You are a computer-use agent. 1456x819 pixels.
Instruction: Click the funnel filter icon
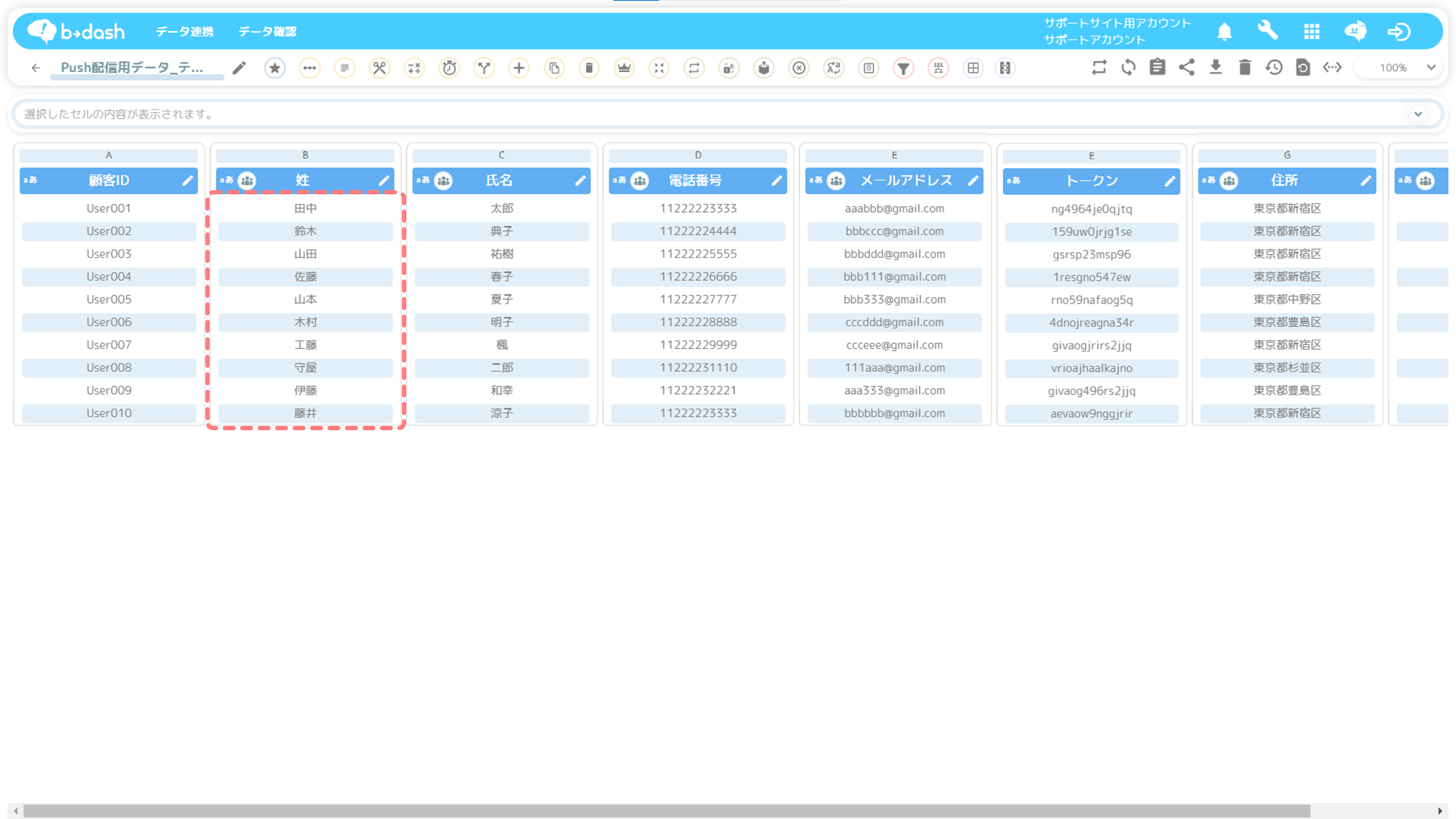coord(903,68)
